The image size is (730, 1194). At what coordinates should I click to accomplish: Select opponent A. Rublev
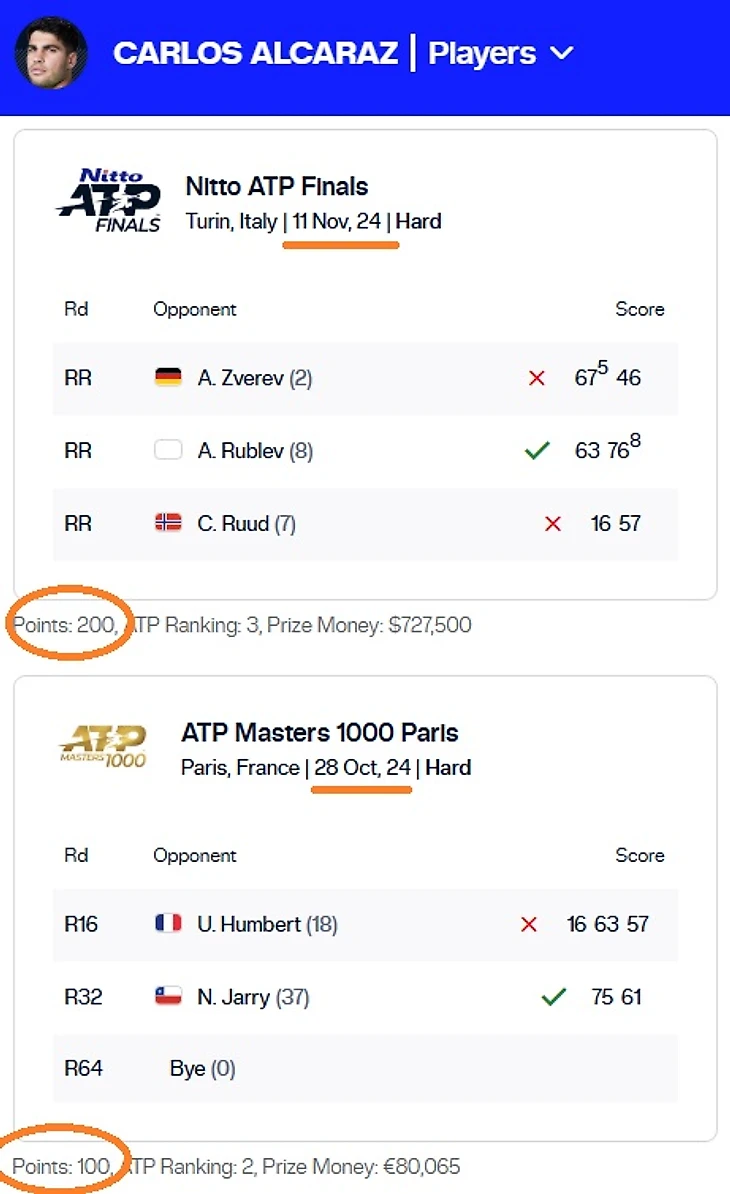(240, 451)
